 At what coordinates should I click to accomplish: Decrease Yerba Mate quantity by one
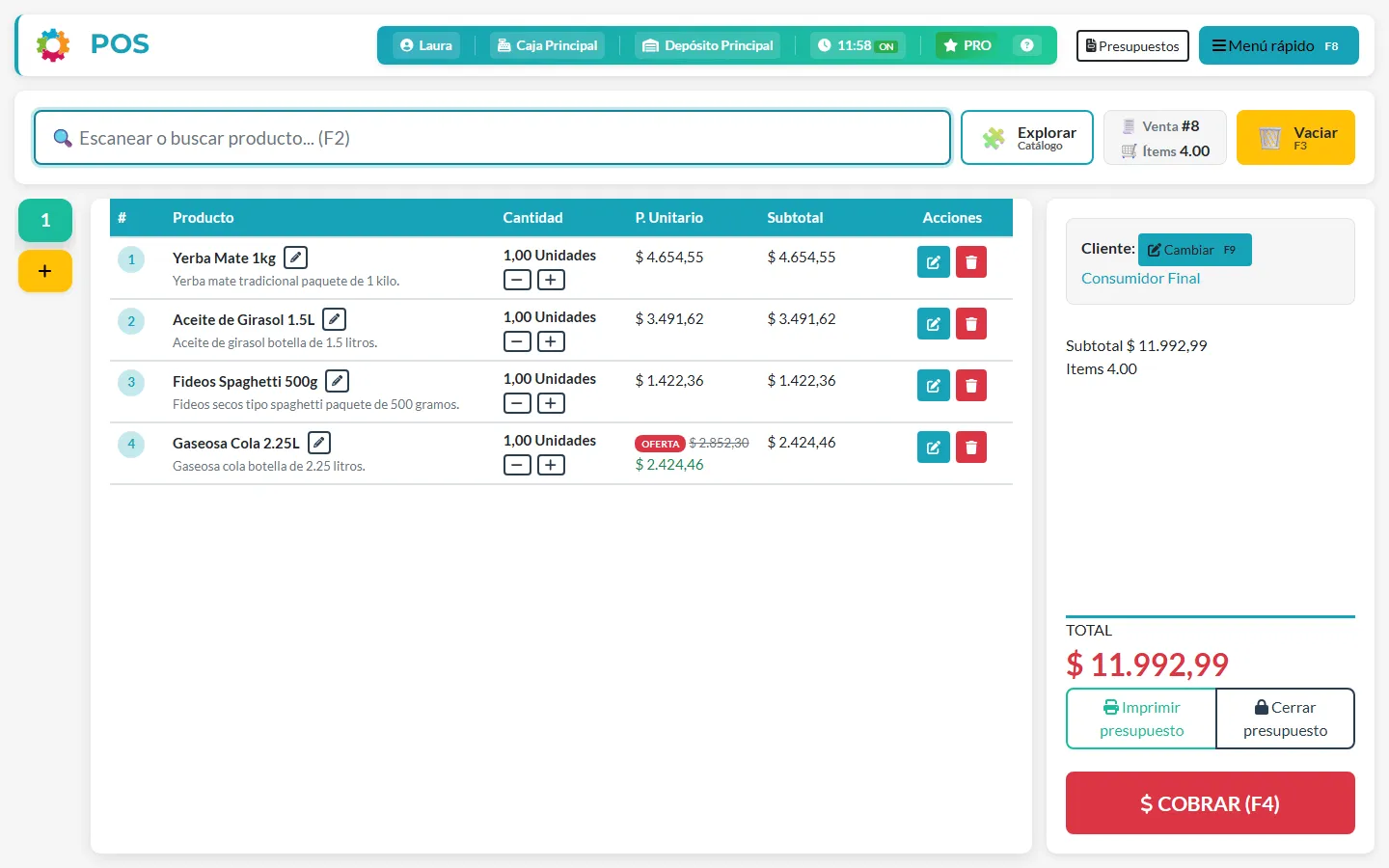pyautogui.click(x=517, y=280)
